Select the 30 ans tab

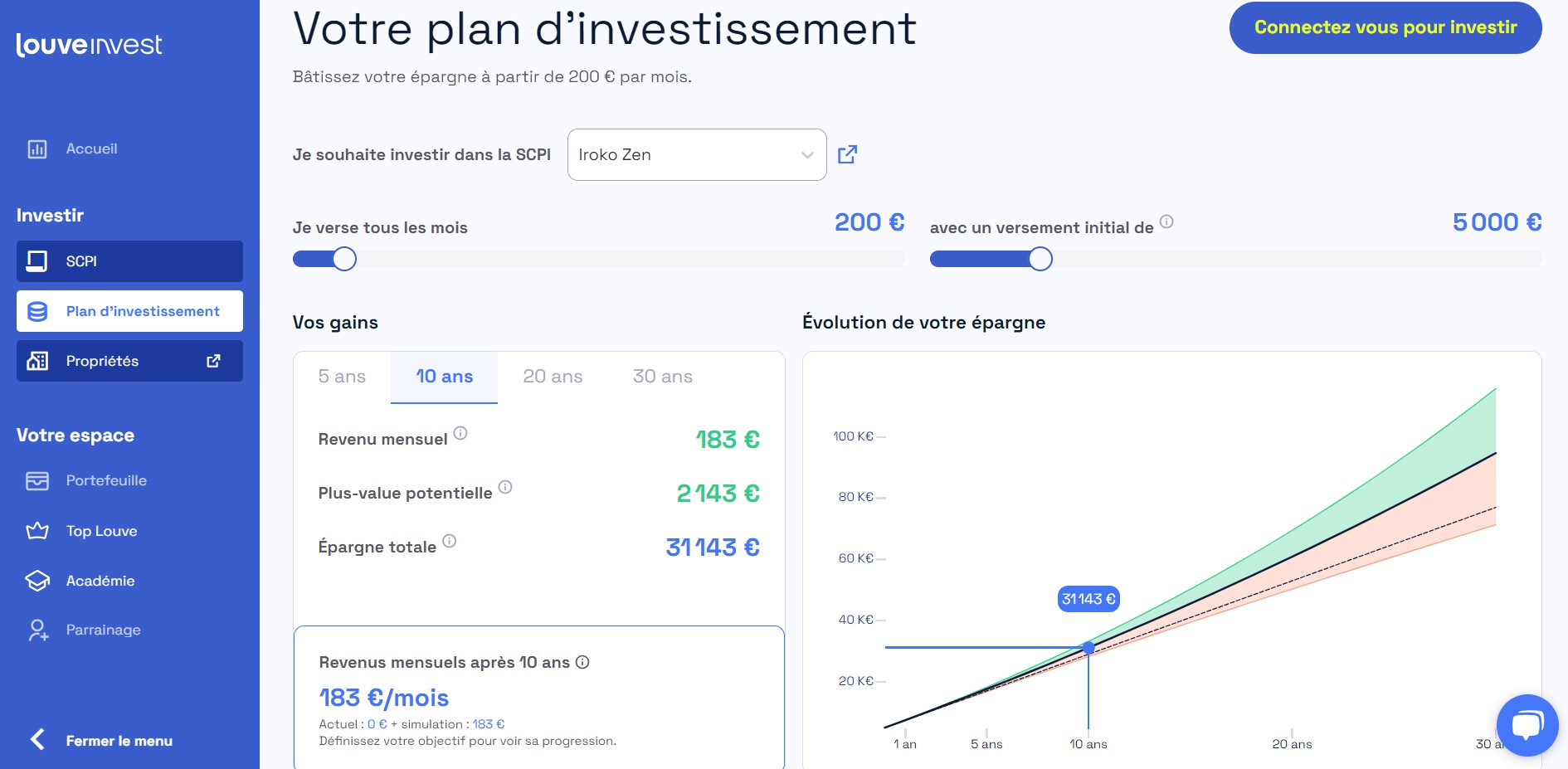pos(662,376)
